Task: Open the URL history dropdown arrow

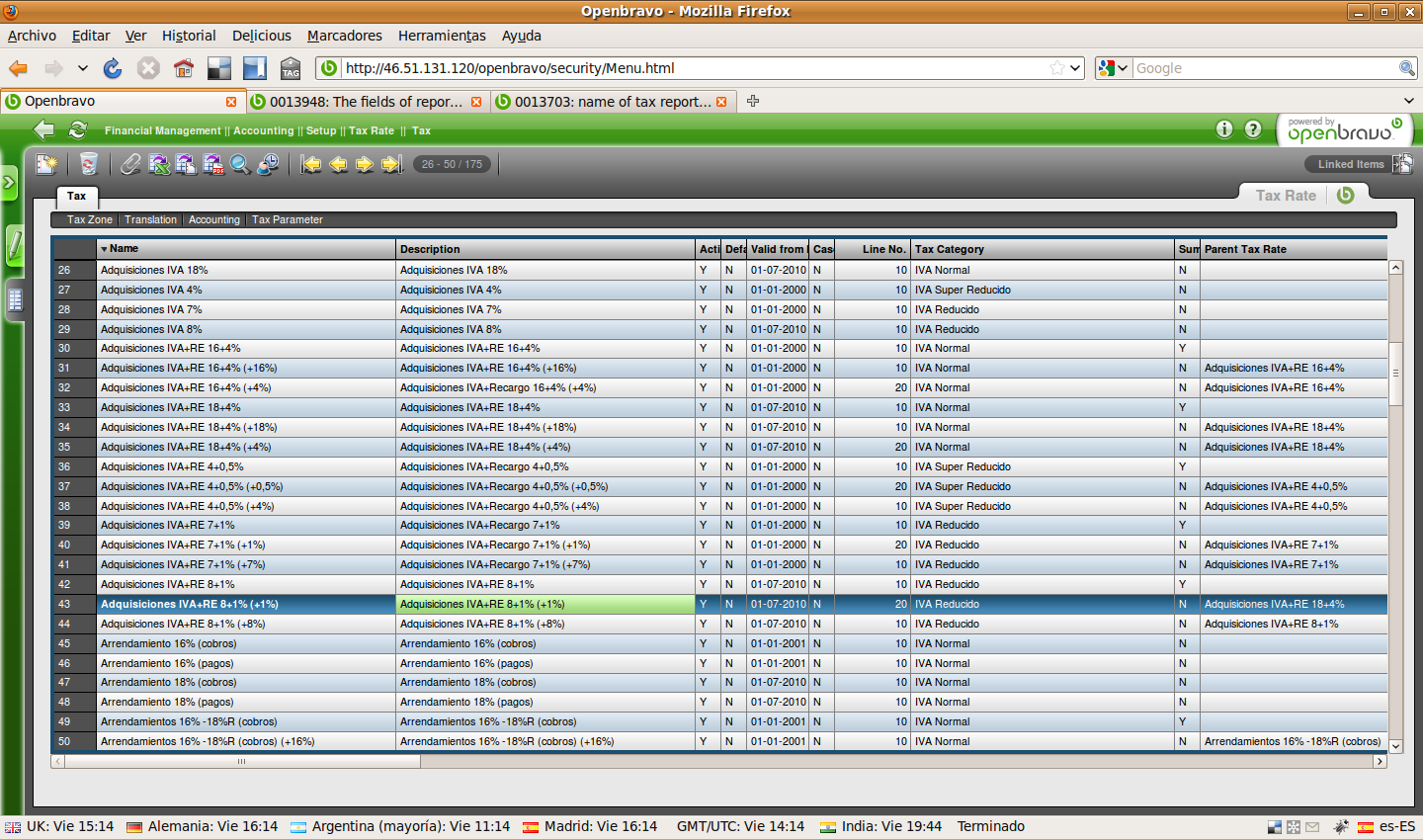Action: tap(1076, 68)
